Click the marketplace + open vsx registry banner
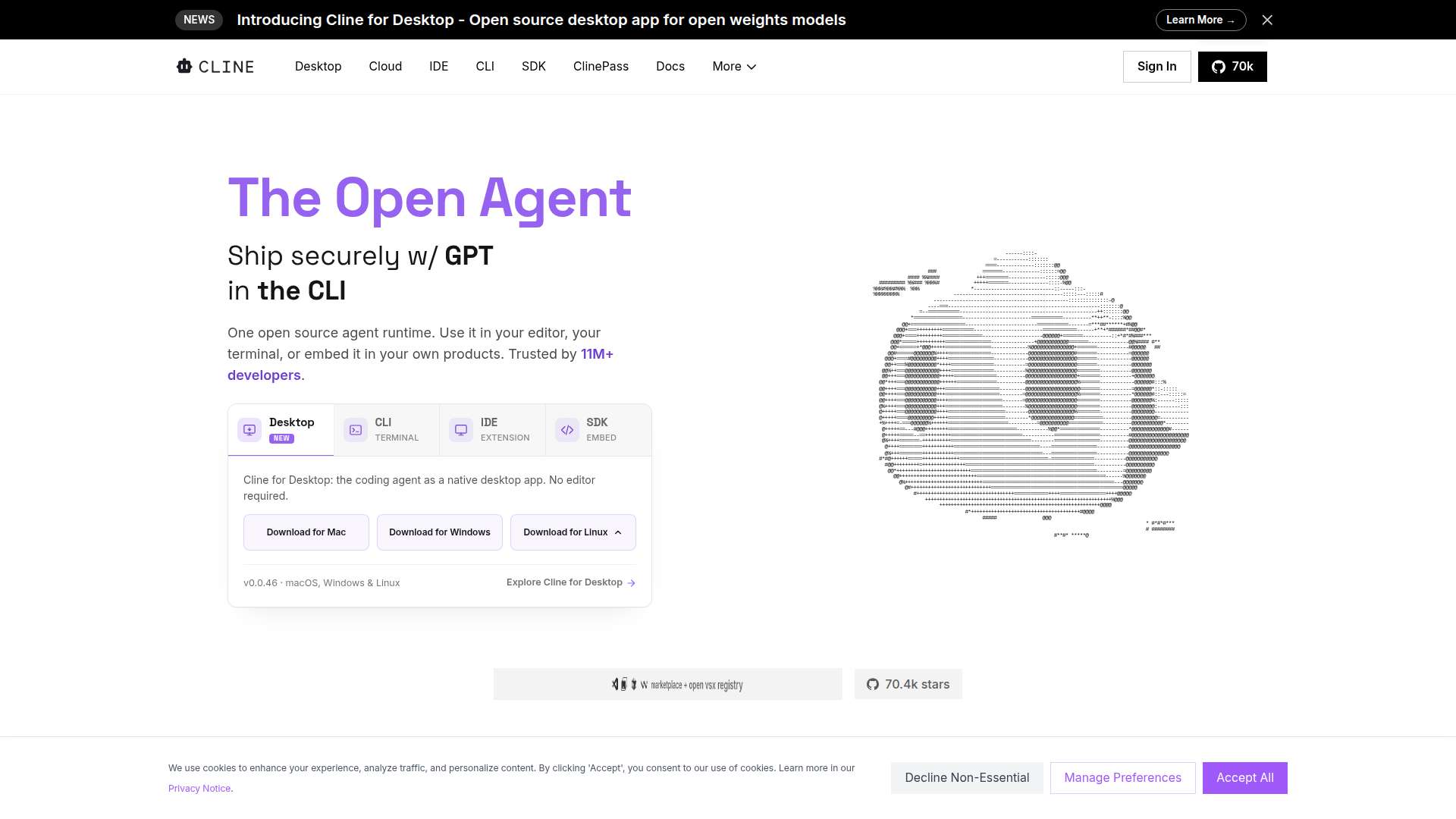Screen dimensions: 1456x819 tap(668, 684)
